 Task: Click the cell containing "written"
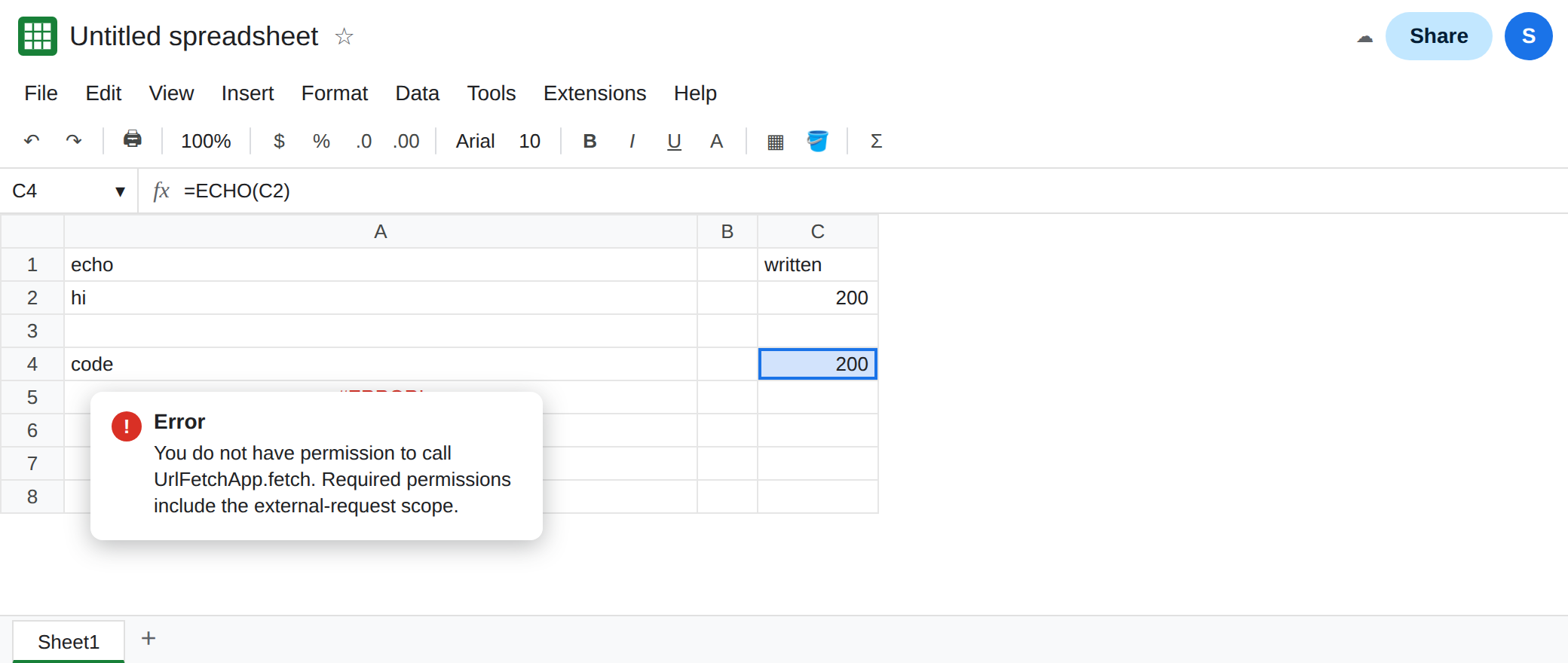click(x=818, y=264)
